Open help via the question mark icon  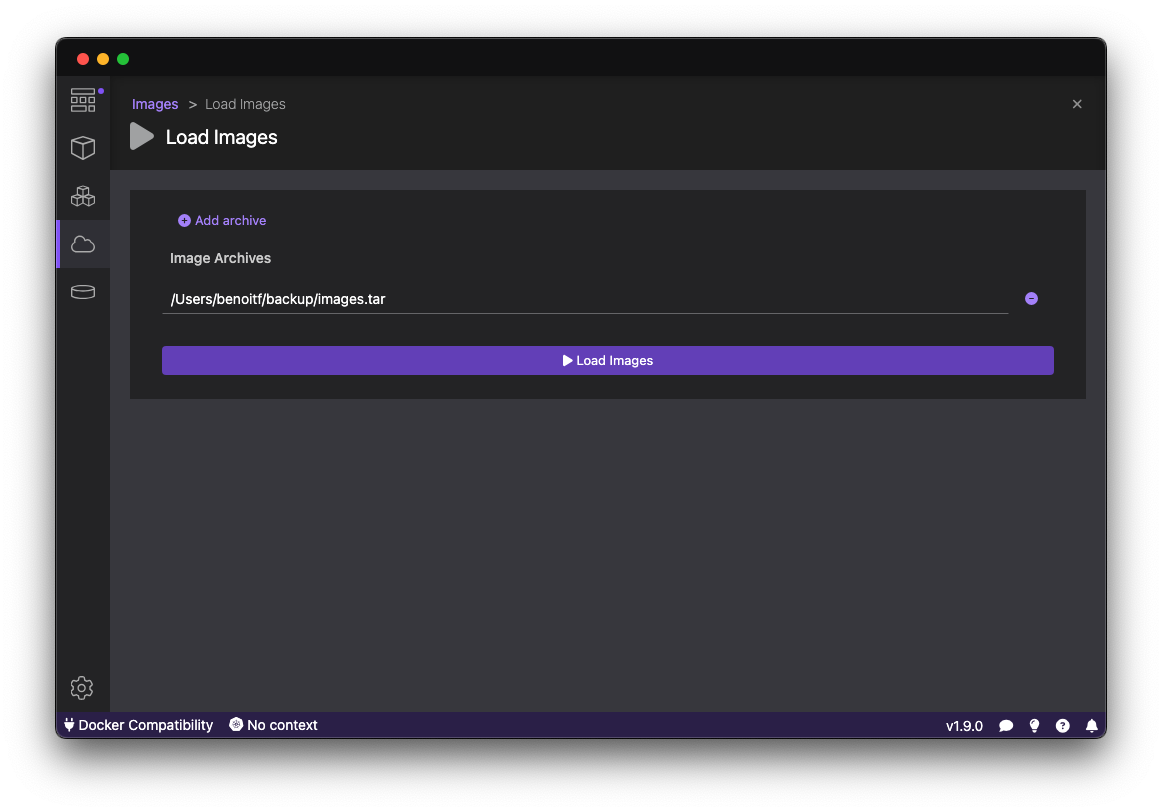tap(1063, 726)
